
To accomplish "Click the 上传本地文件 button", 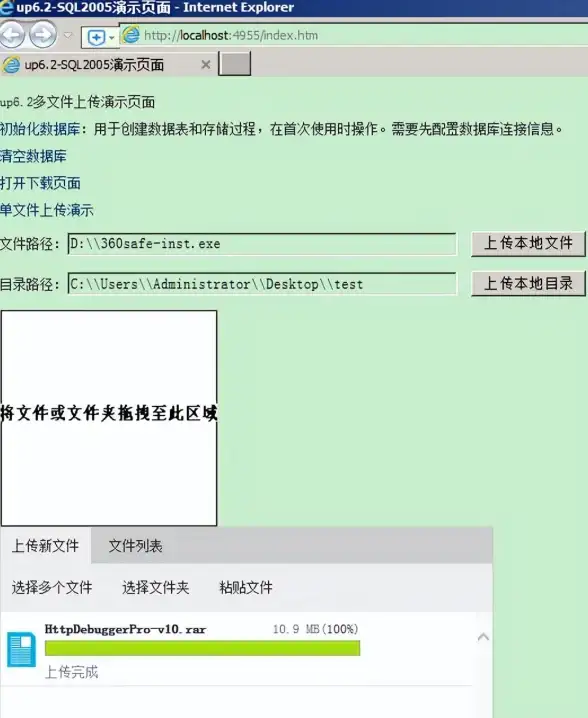I will [x=528, y=243].
